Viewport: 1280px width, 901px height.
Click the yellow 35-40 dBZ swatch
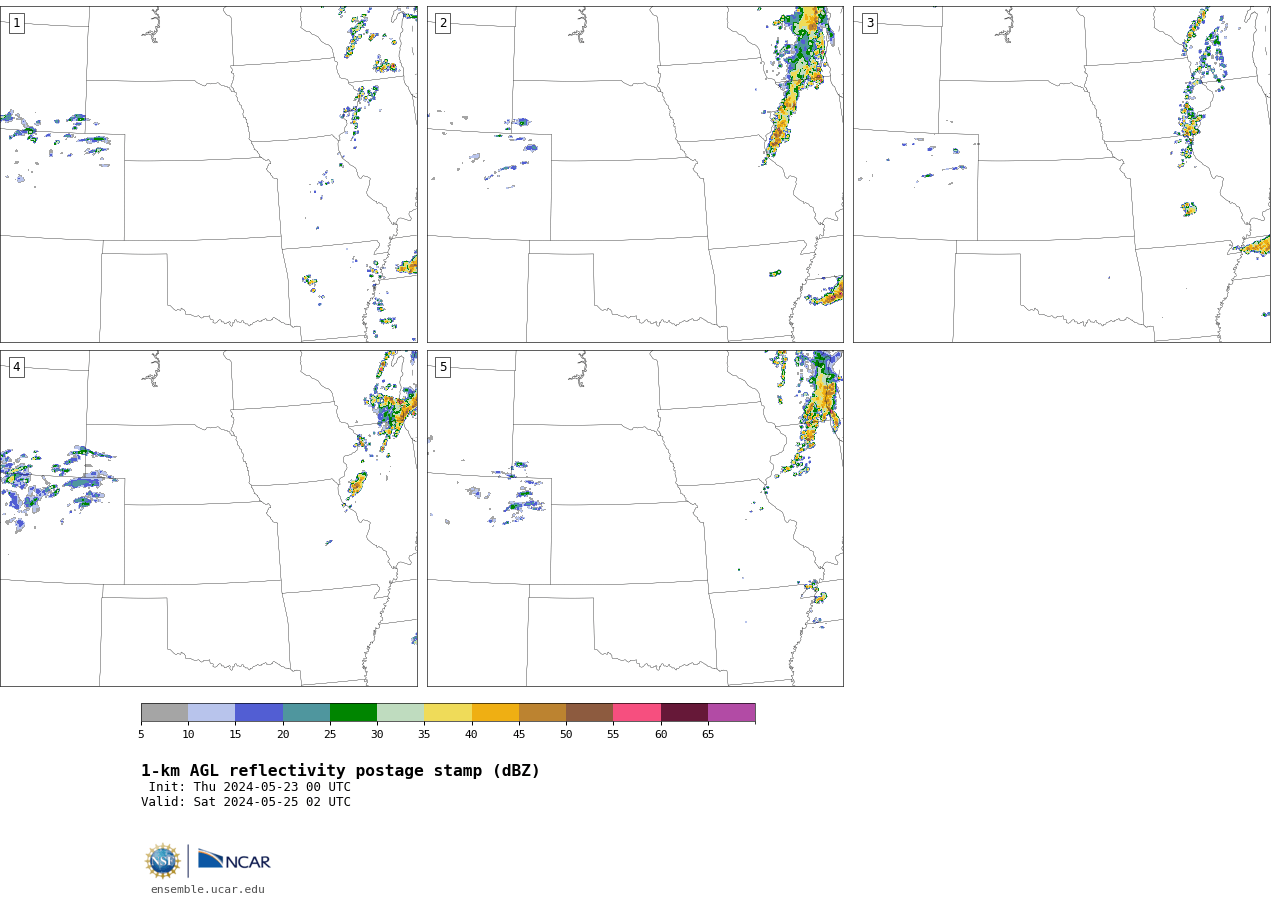pos(448,713)
